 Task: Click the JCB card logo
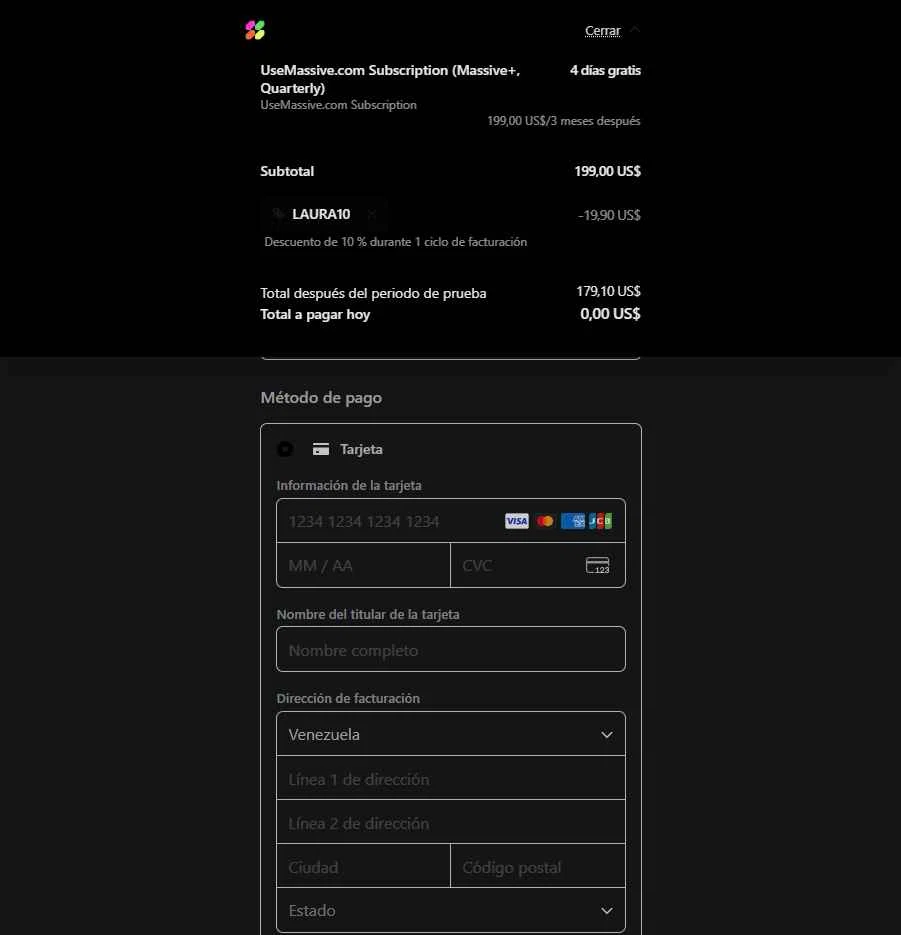pos(600,521)
